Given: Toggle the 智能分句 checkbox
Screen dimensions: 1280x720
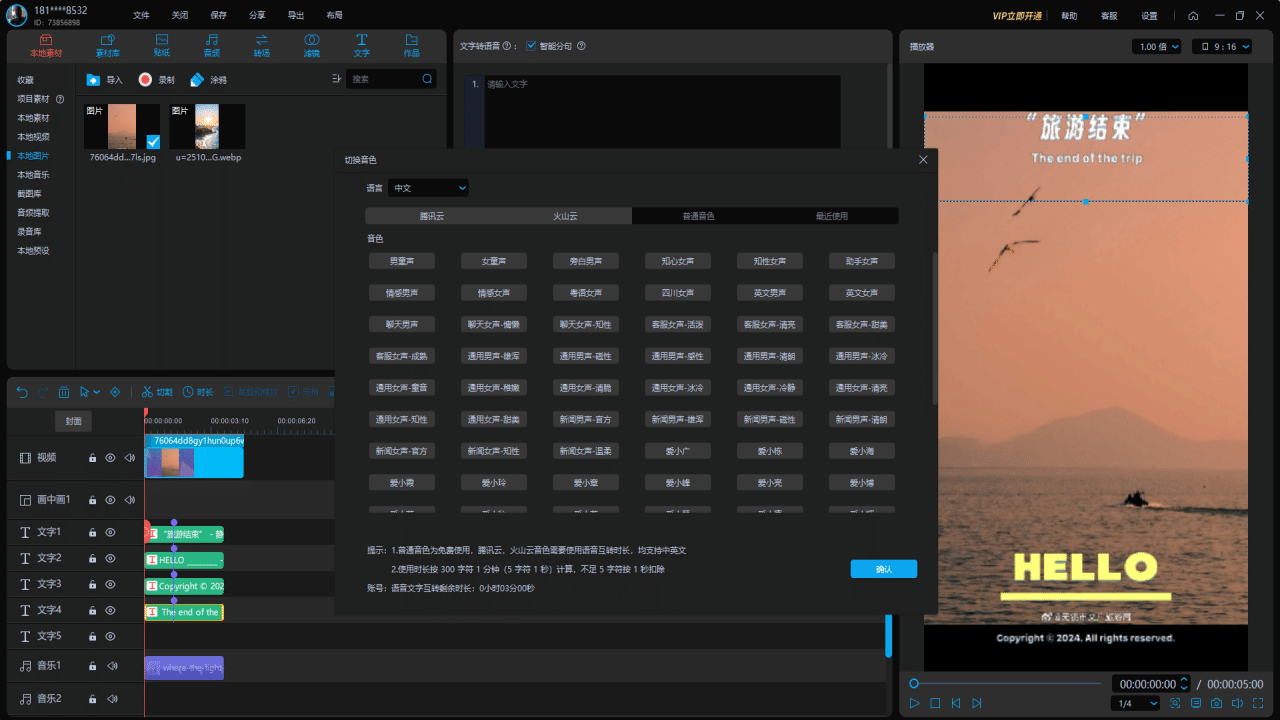Looking at the screenshot, I should [x=531, y=46].
